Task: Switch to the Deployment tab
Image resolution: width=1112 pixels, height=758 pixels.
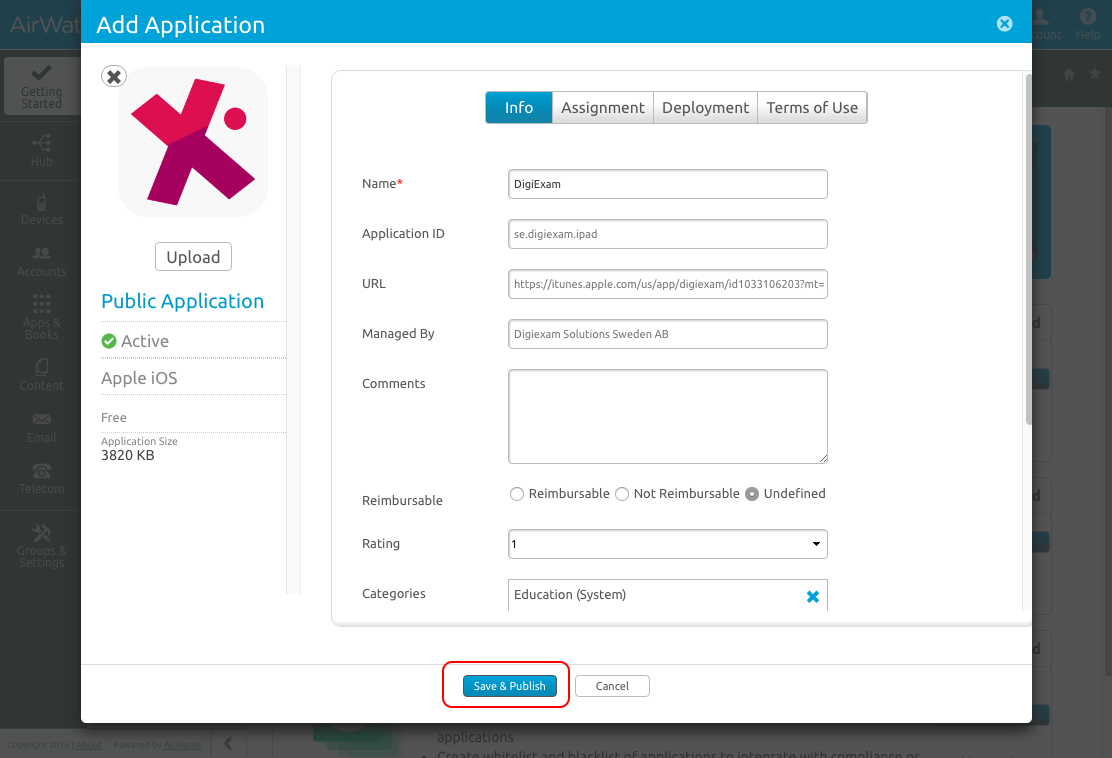Action: (705, 108)
